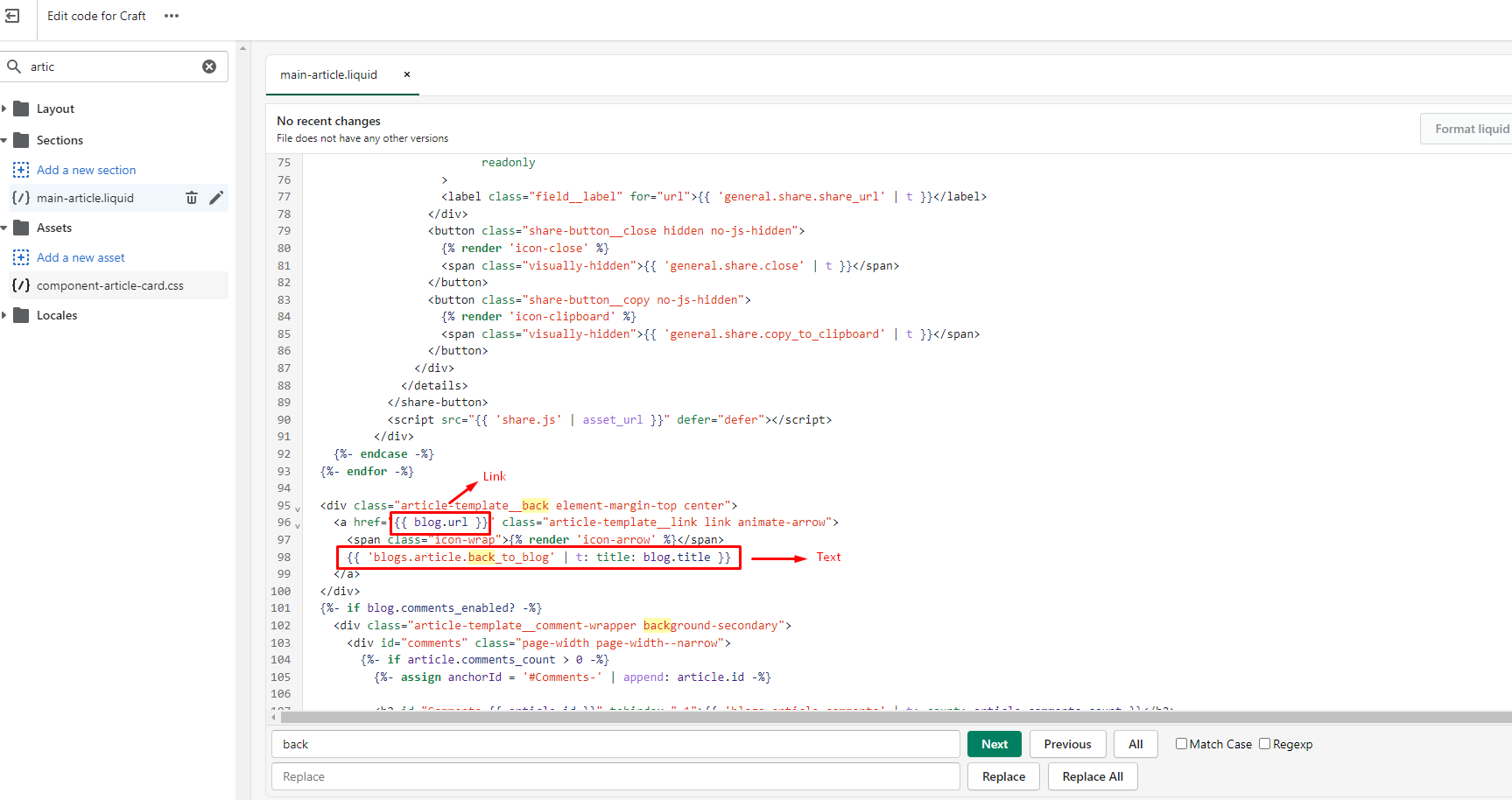This screenshot has height=800, width=1512.
Task: Click 'endcase' code on line 92
Action: click(x=383, y=453)
